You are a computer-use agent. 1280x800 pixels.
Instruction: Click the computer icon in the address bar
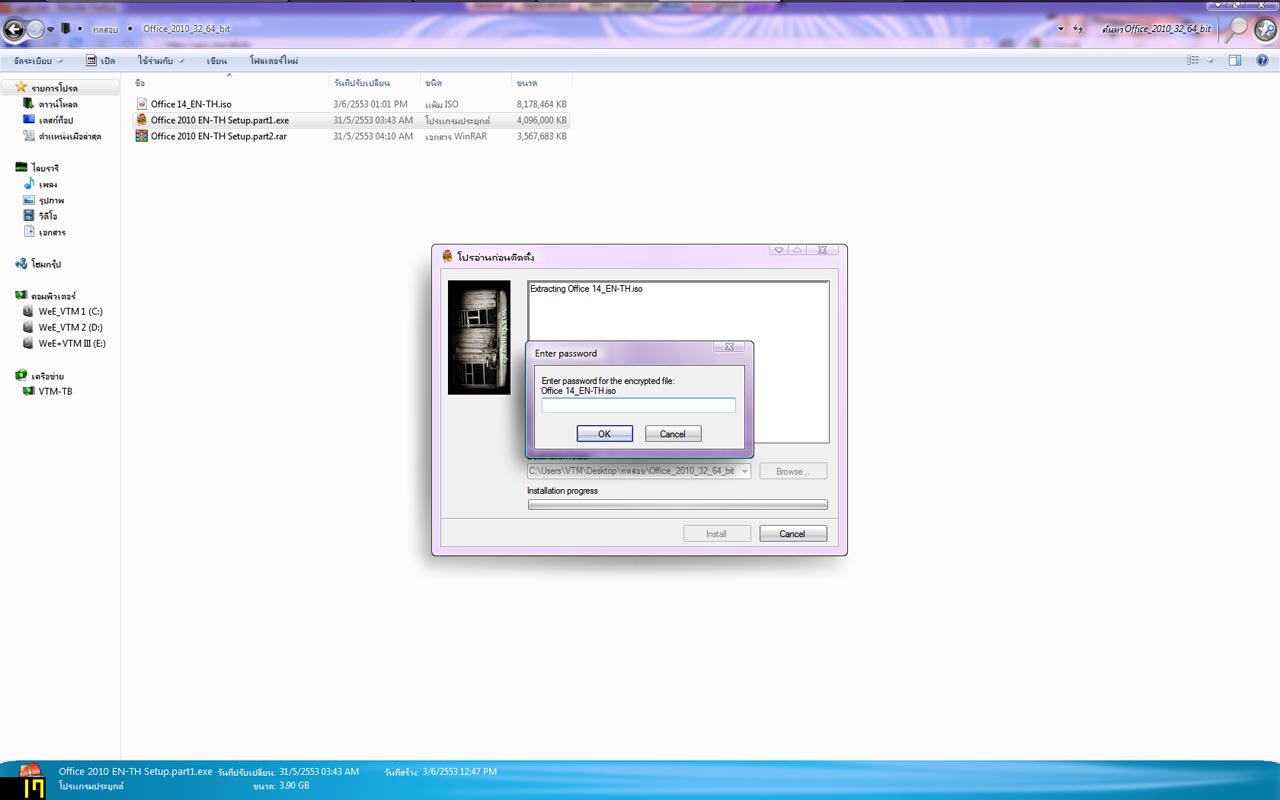(66, 29)
